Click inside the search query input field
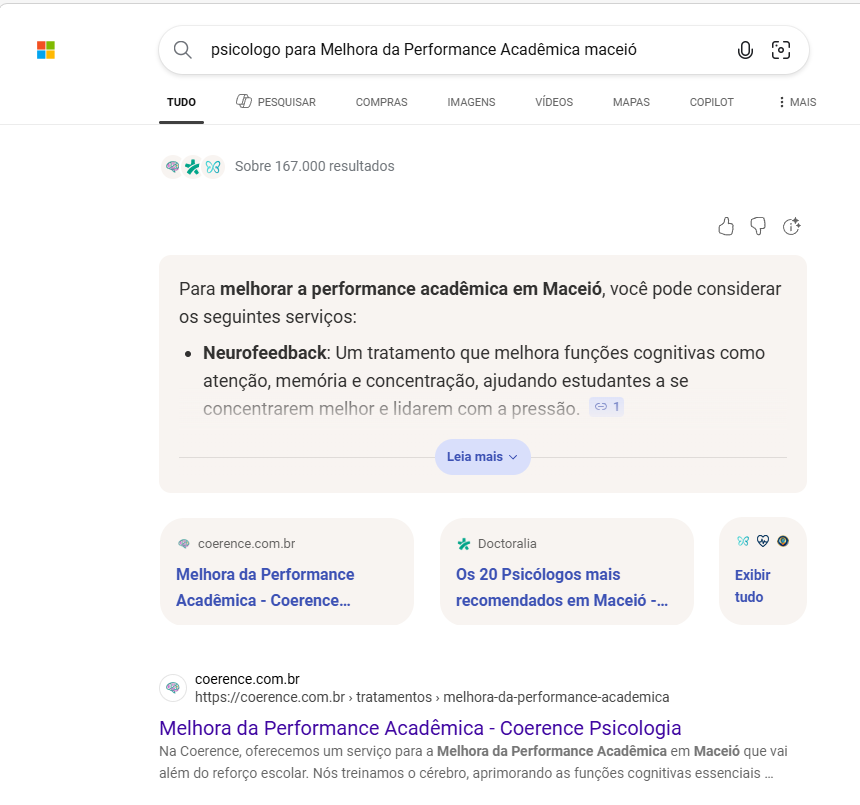Viewport: 860px width, 805px height. [x=423, y=50]
